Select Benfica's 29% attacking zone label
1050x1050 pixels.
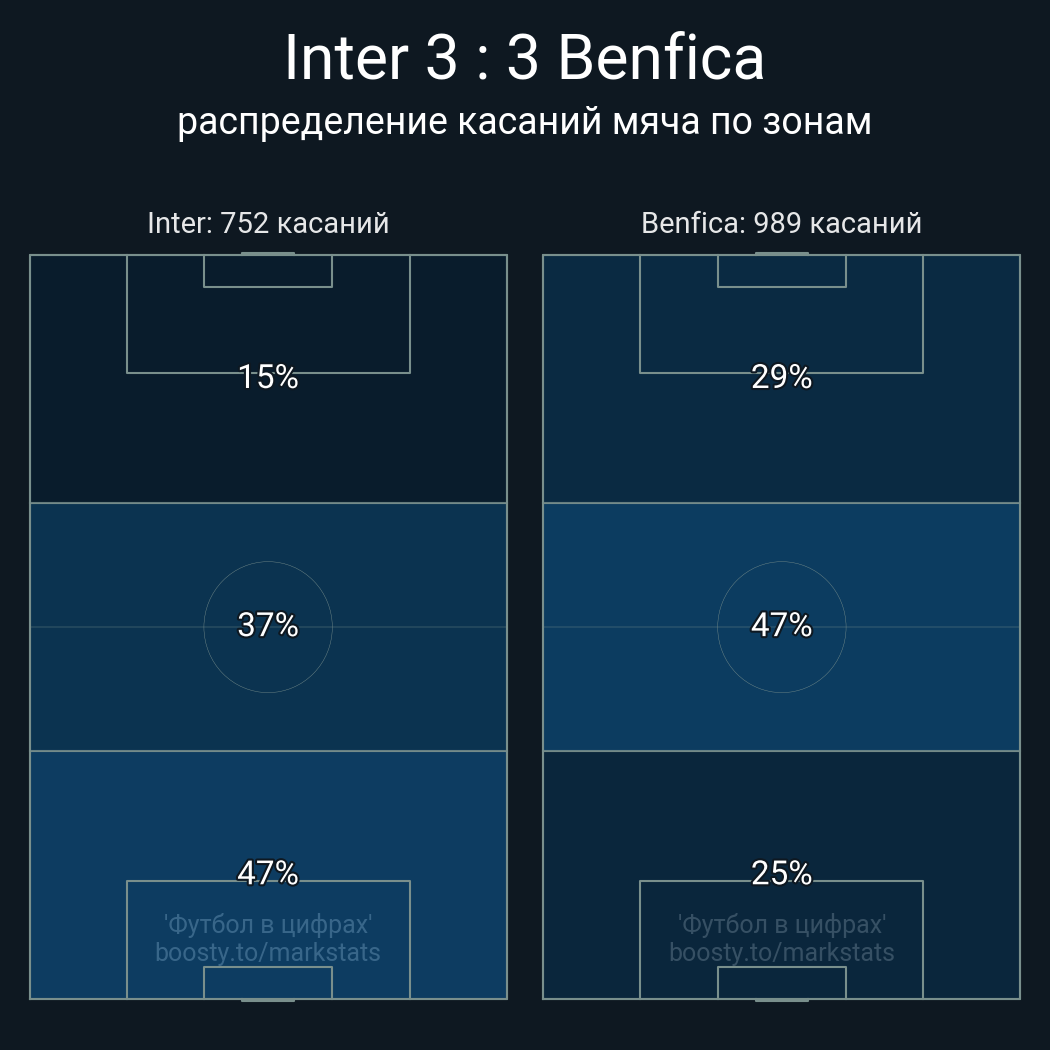tap(781, 377)
